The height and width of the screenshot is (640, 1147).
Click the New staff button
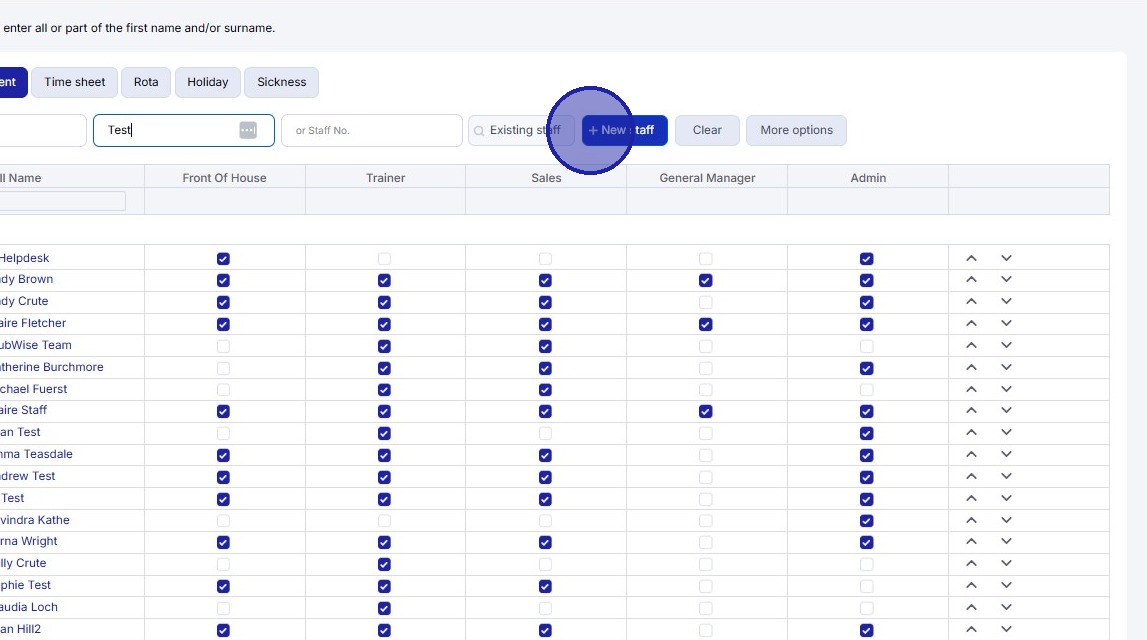[x=624, y=130]
